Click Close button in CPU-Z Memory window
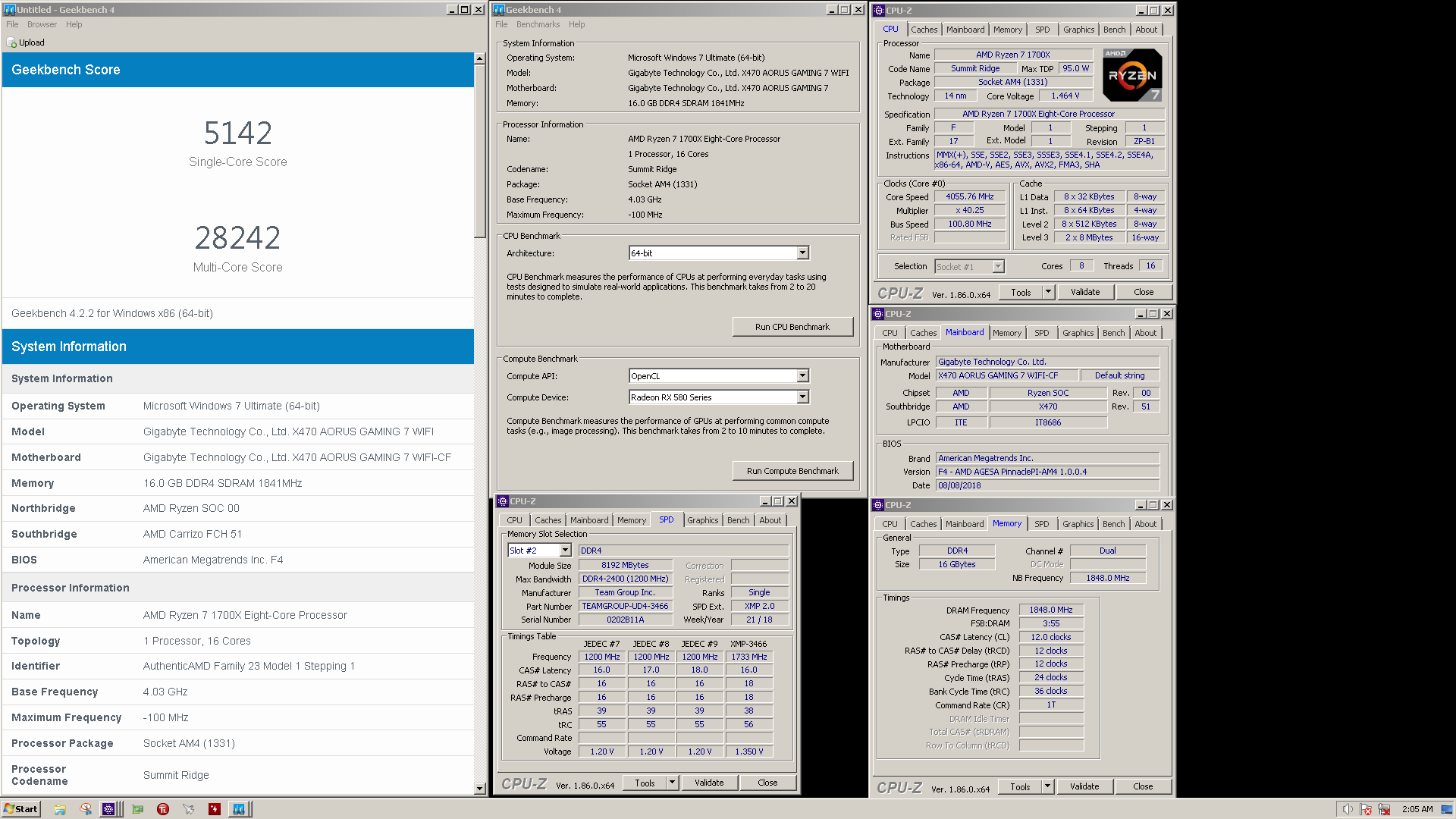 [x=1143, y=786]
